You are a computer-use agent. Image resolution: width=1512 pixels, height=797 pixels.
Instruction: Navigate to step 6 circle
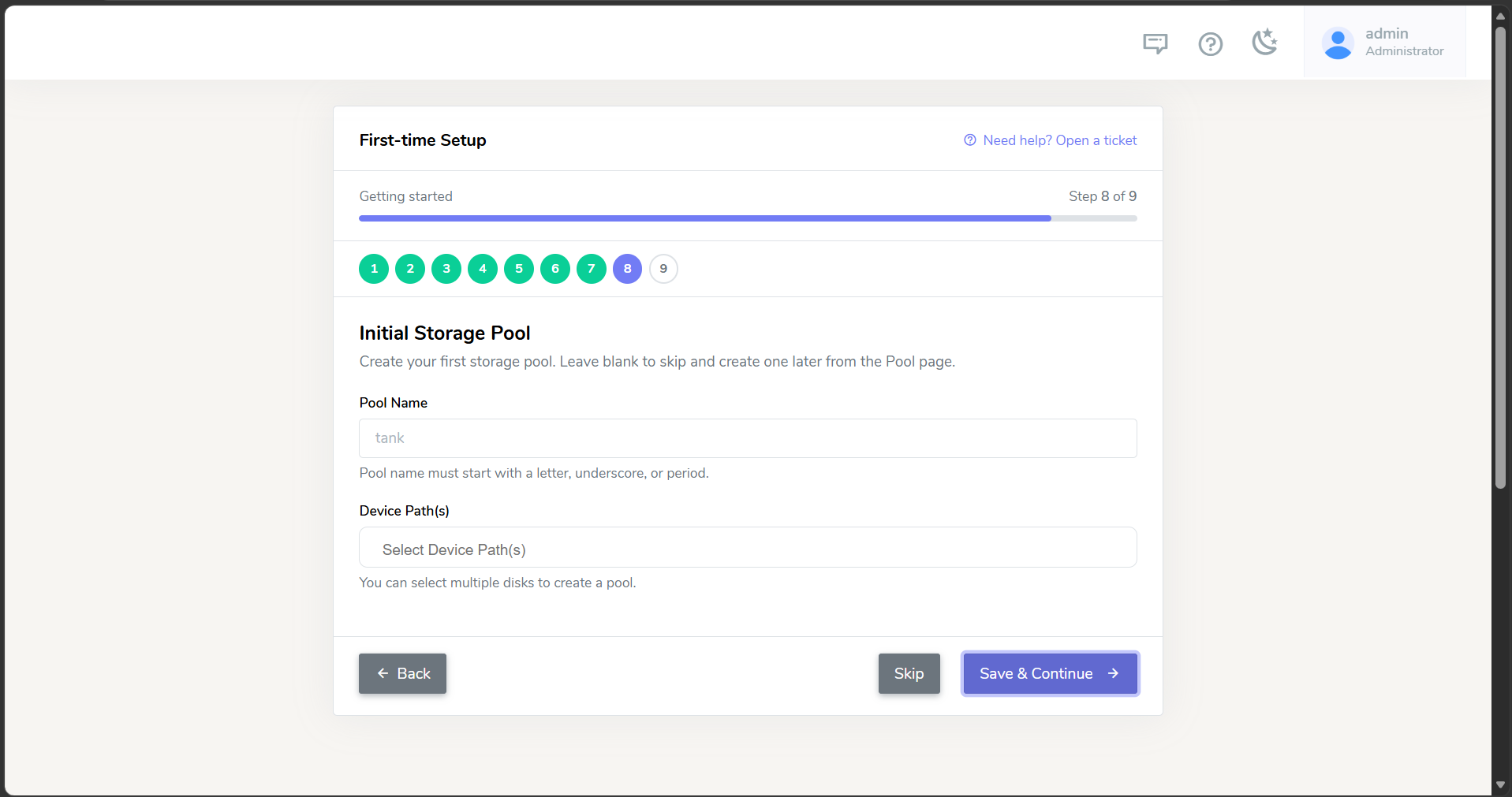pyautogui.click(x=555, y=269)
